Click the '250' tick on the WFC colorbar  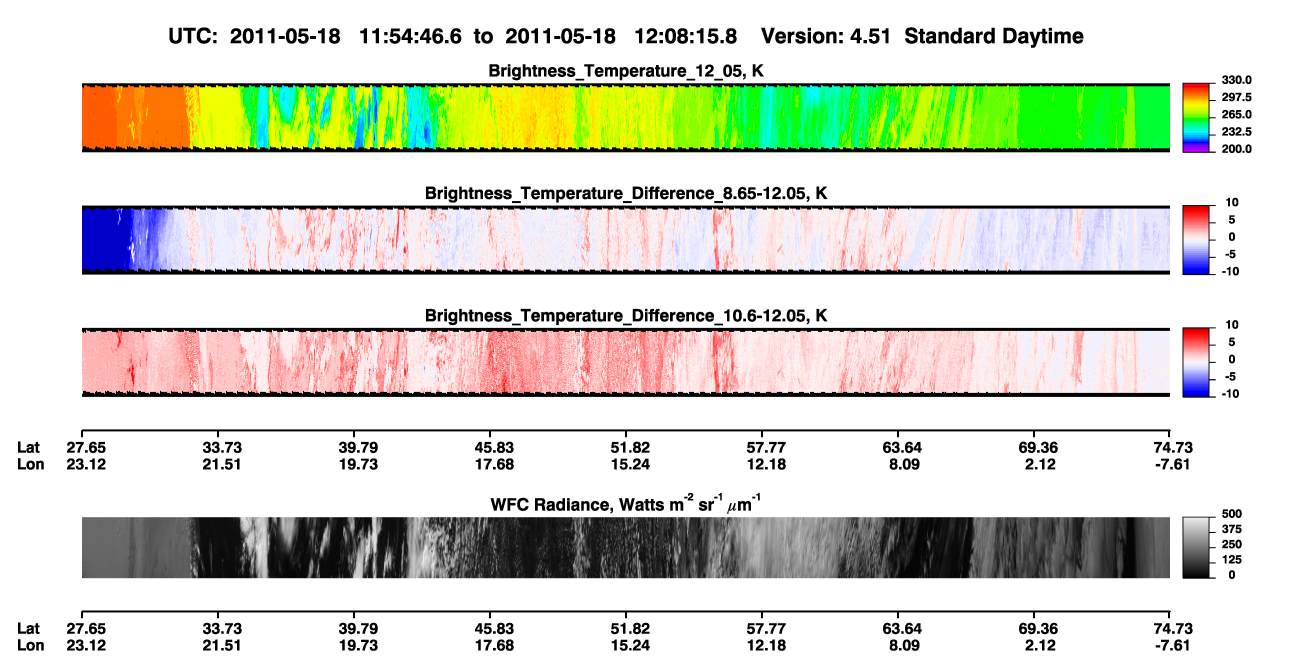[1231, 544]
